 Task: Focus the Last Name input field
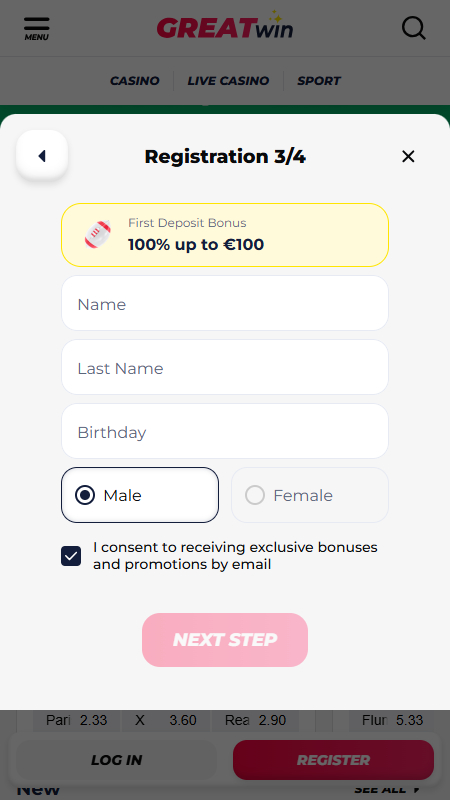click(225, 367)
